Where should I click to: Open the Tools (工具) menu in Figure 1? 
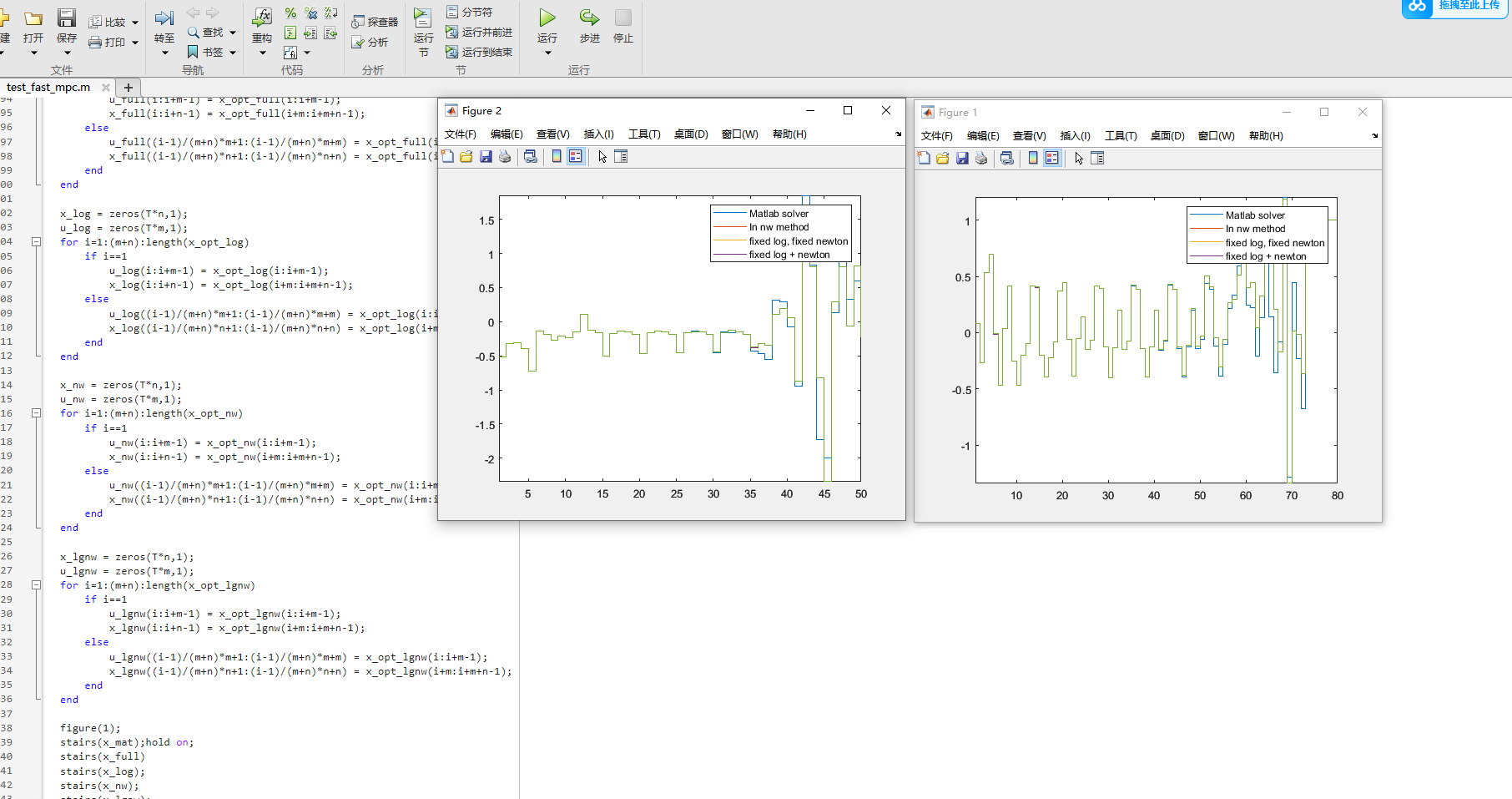(1121, 136)
